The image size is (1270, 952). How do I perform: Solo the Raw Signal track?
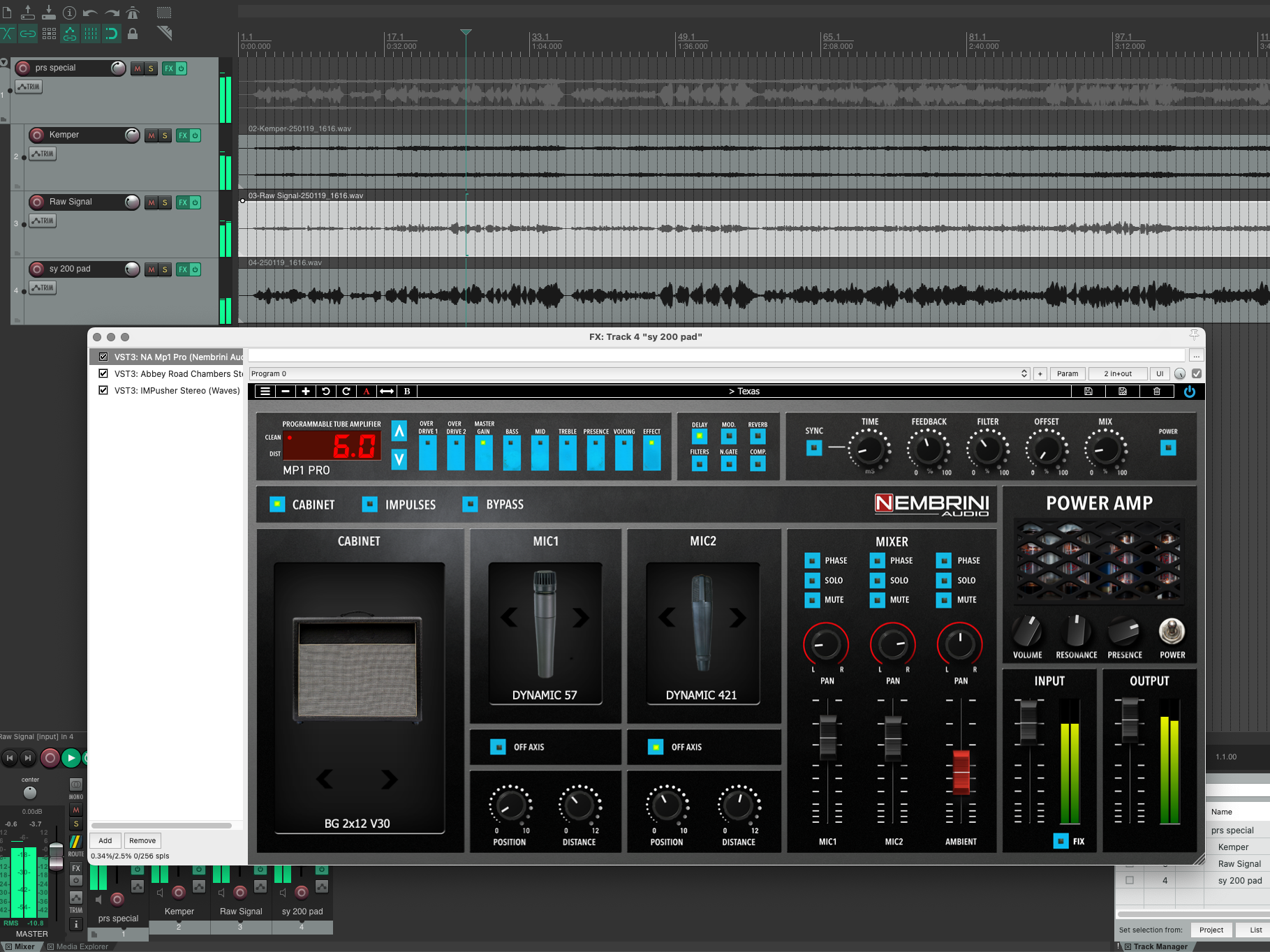pyautogui.click(x=165, y=202)
